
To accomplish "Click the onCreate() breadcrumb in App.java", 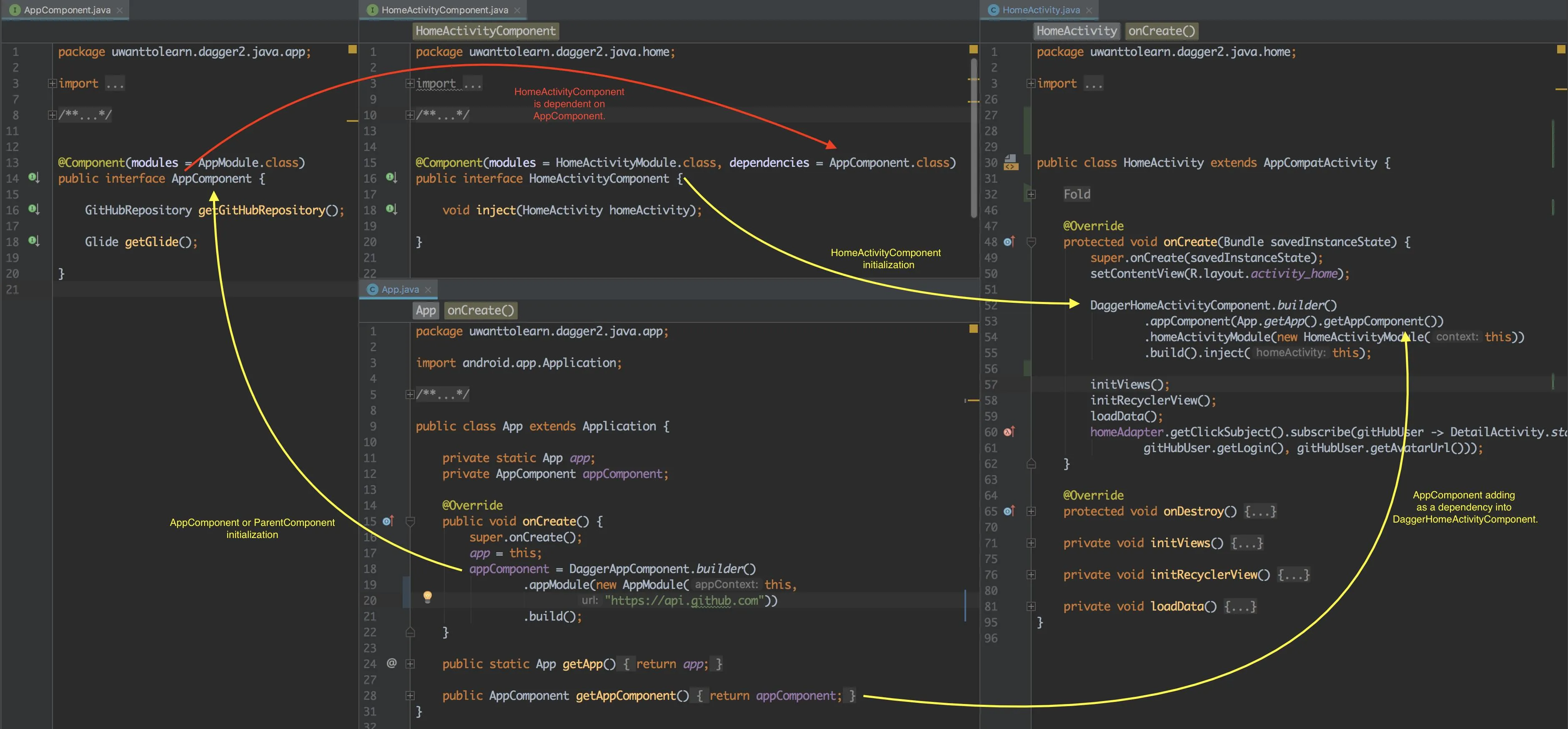I will pos(480,311).
